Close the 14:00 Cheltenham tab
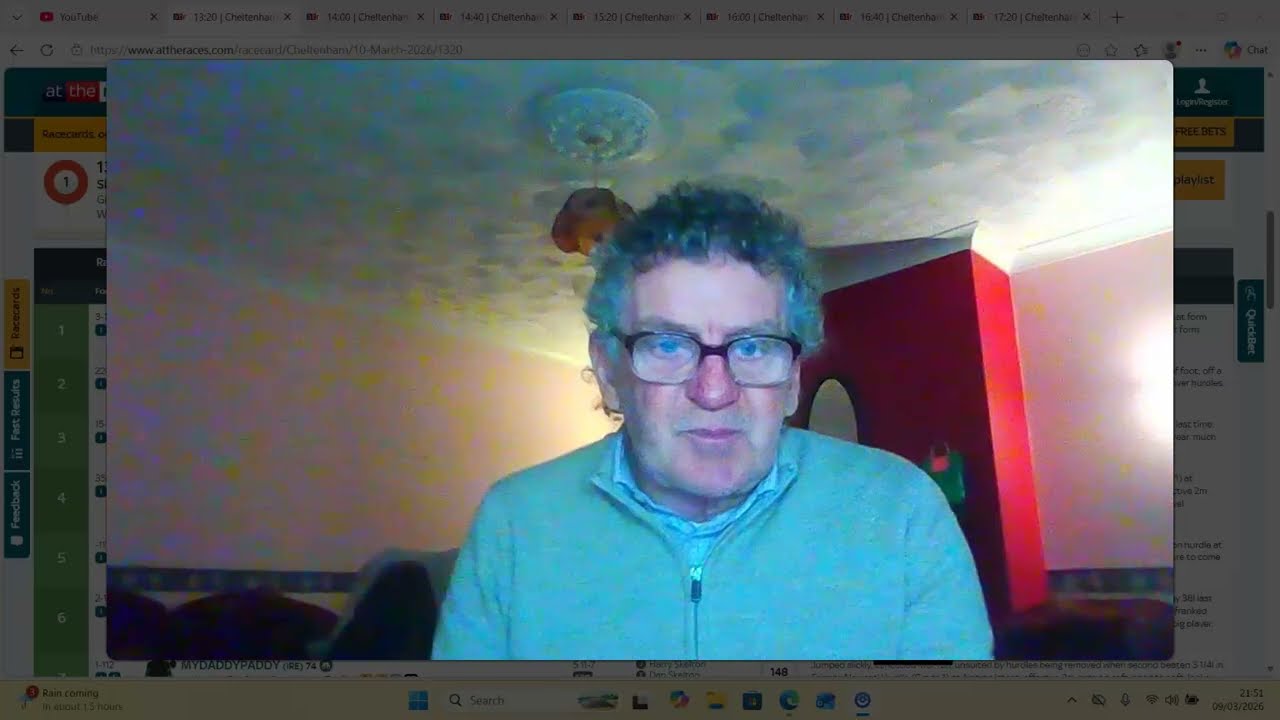Image resolution: width=1280 pixels, height=720 pixels. click(x=420, y=17)
